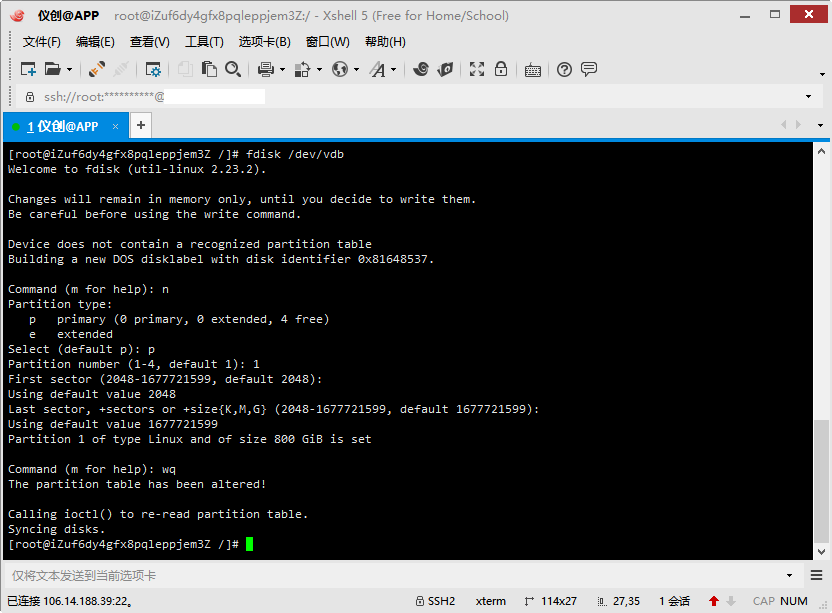Toggle the Full screen icon
The height and width of the screenshot is (613, 832).
[476, 69]
